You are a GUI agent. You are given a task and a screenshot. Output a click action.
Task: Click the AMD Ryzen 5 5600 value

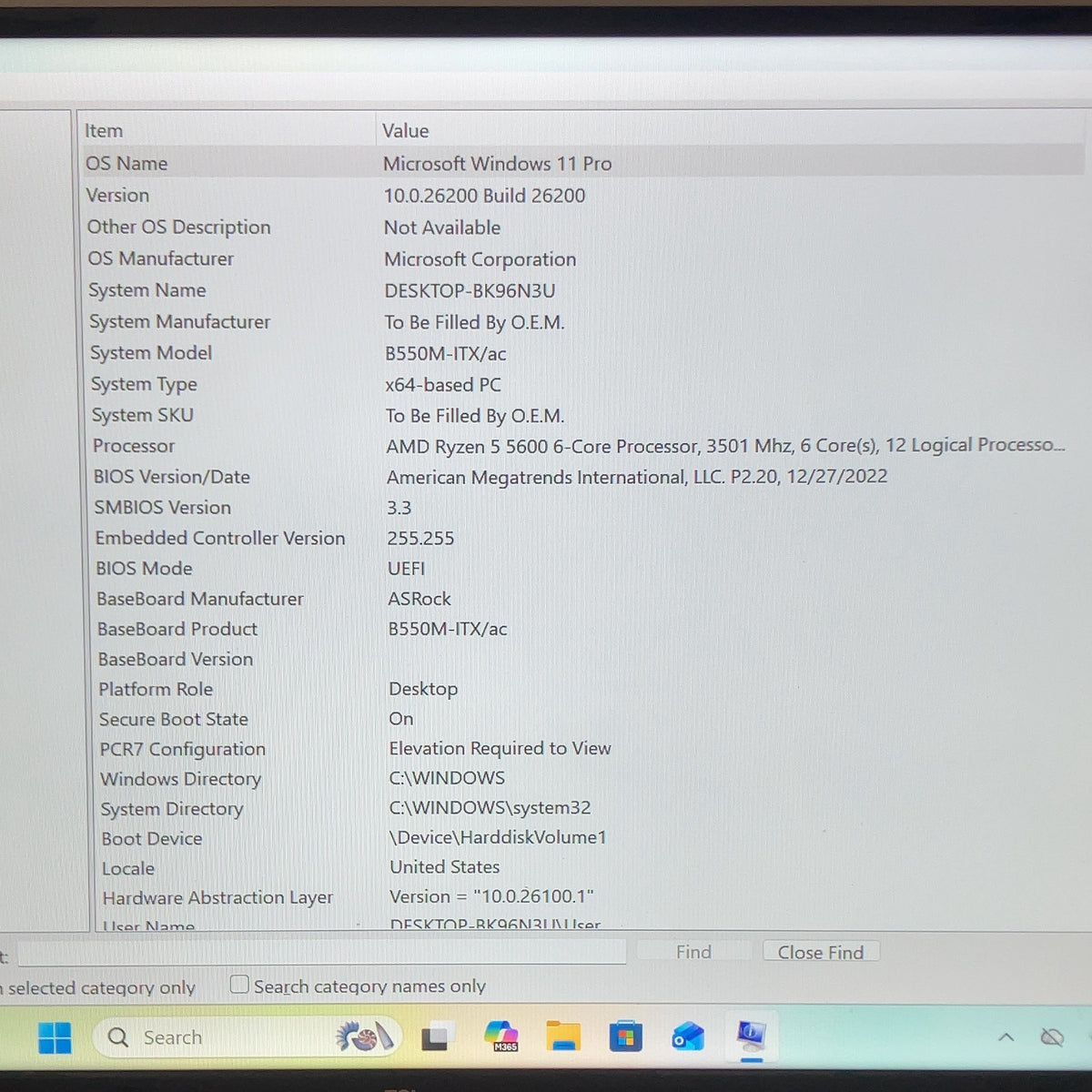(725, 446)
